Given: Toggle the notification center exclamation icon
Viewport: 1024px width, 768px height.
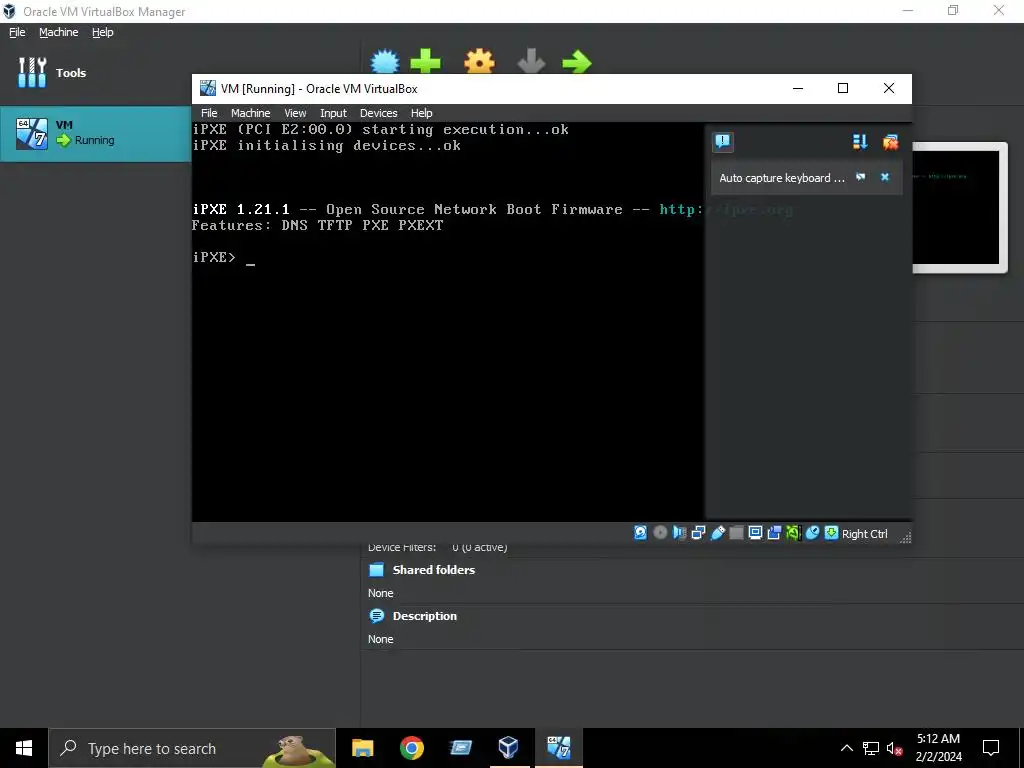Looking at the screenshot, I should point(722,142).
